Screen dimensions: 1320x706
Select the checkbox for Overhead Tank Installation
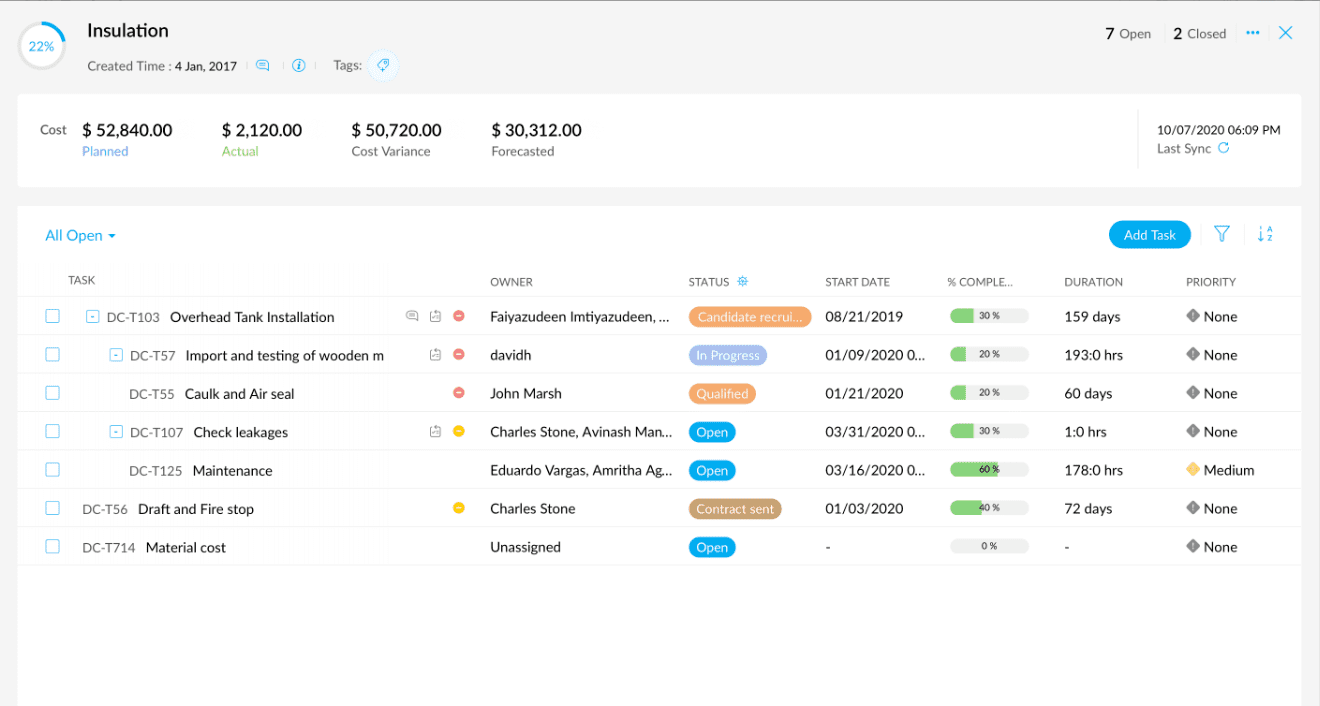[52, 315]
